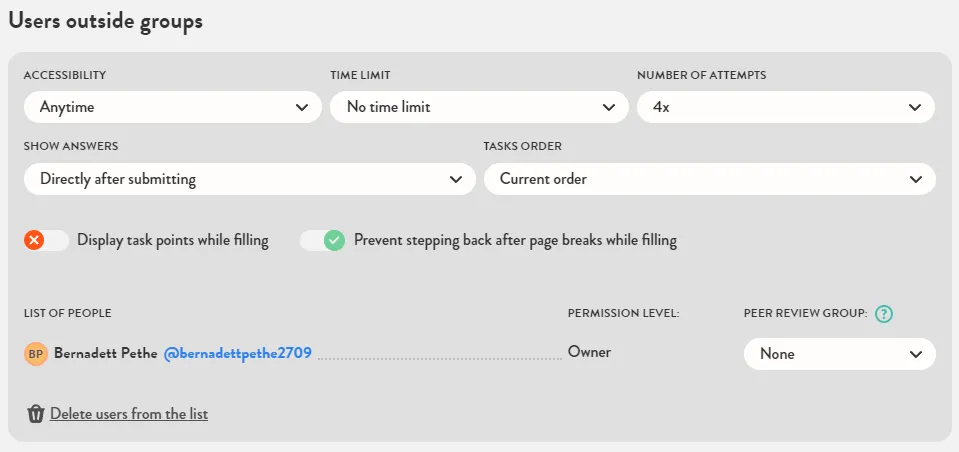959x452 pixels.
Task: Click the Owner permission level text
Action: 589,352
